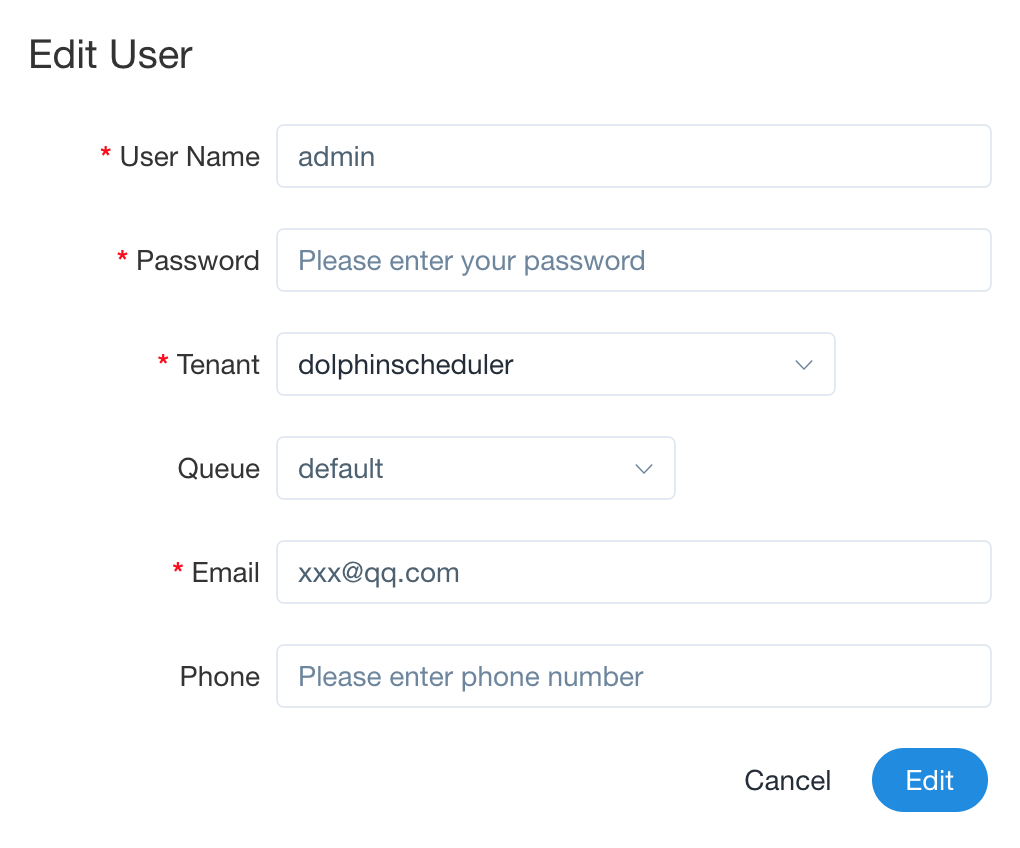1020x848 pixels.
Task: Focus the Email field with xxx@qq.com
Action: pyautogui.click(x=633, y=573)
